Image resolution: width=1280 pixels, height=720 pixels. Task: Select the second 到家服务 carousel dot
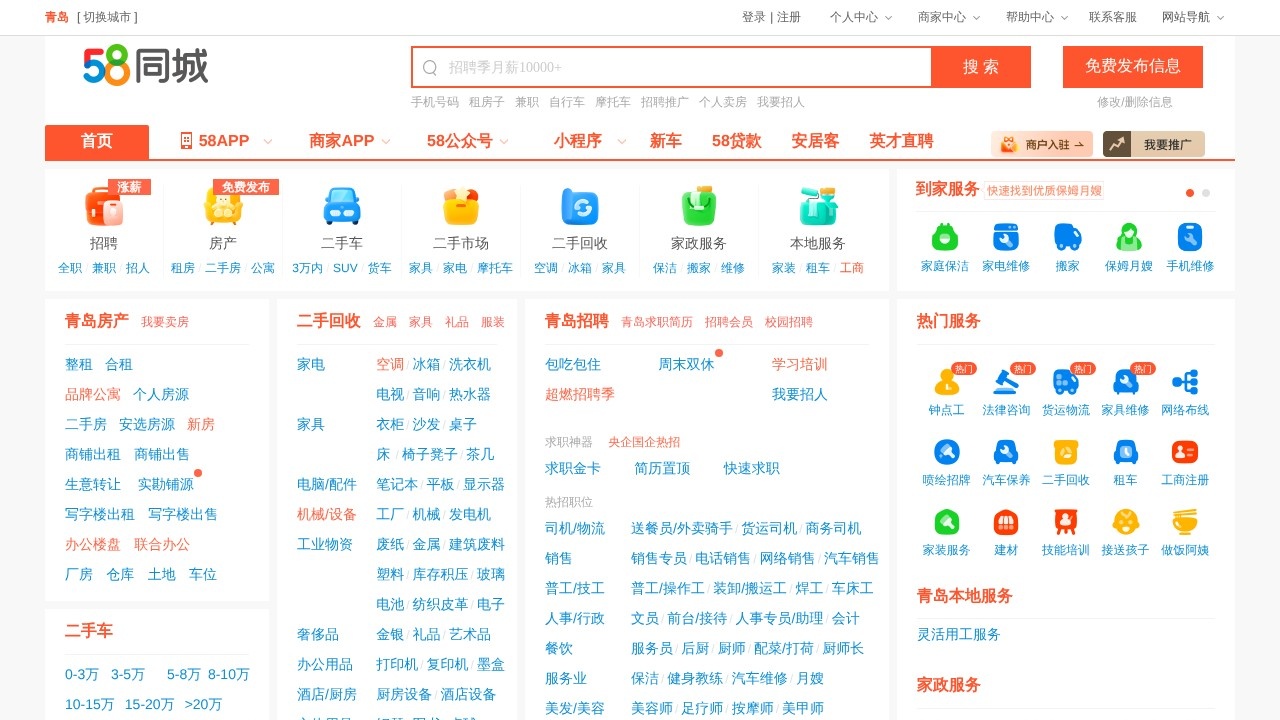(x=1206, y=193)
